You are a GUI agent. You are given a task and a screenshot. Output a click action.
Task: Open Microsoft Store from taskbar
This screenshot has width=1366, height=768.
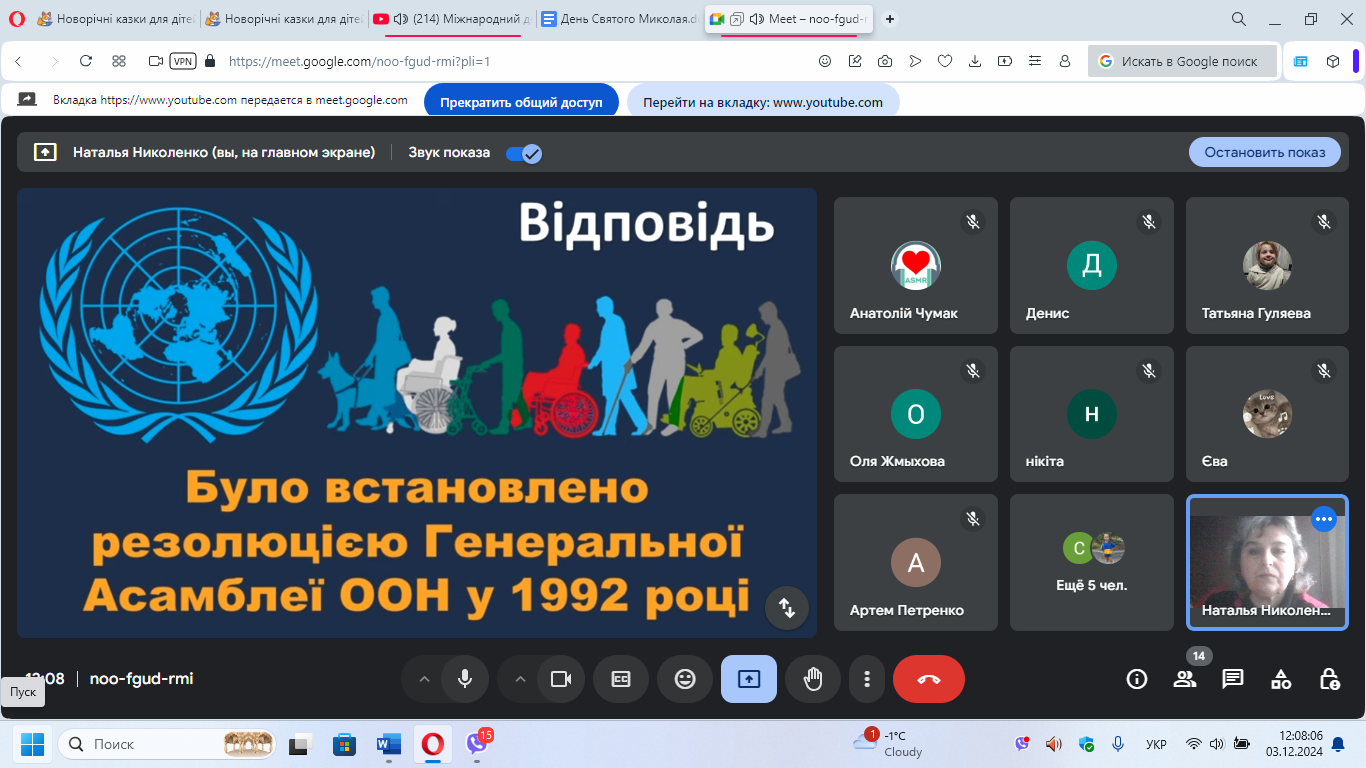[x=344, y=744]
